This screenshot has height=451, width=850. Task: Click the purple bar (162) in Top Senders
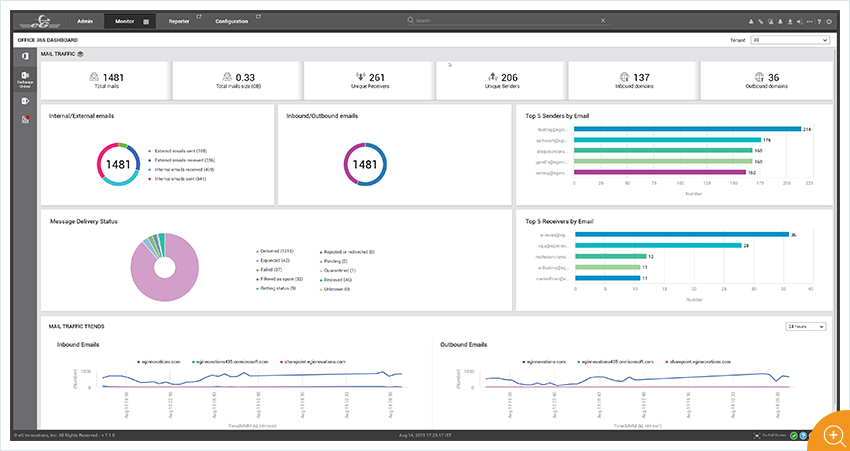coord(660,172)
